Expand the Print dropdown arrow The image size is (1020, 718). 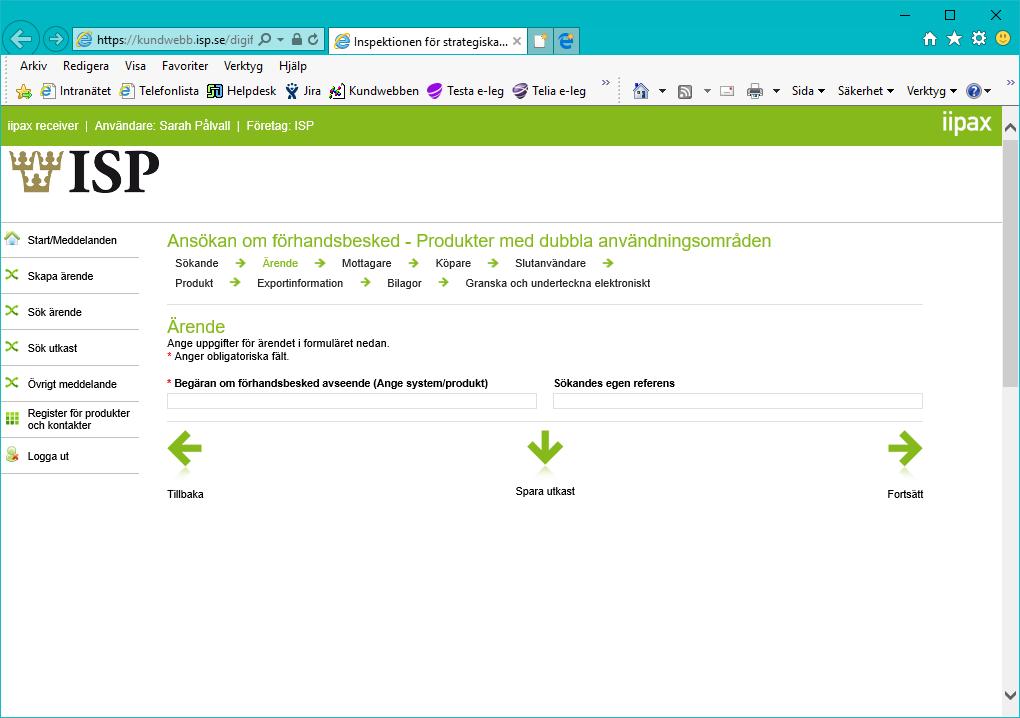tap(776, 91)
